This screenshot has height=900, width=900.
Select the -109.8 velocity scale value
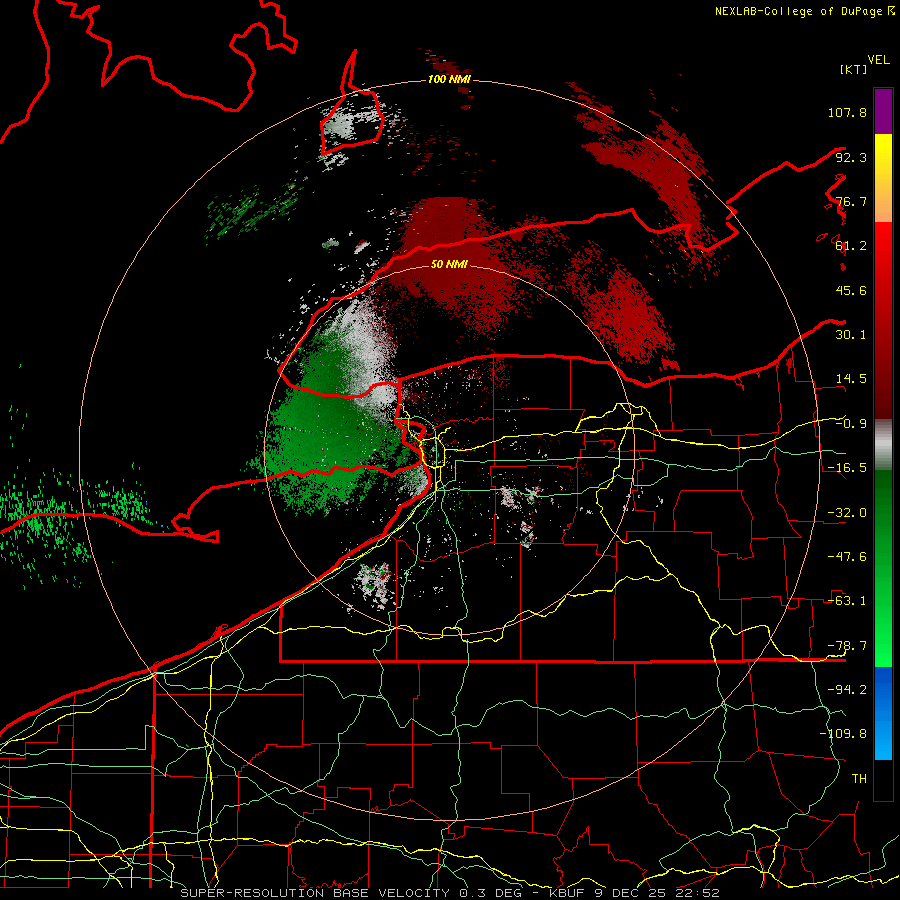click(x=843, y=734)
